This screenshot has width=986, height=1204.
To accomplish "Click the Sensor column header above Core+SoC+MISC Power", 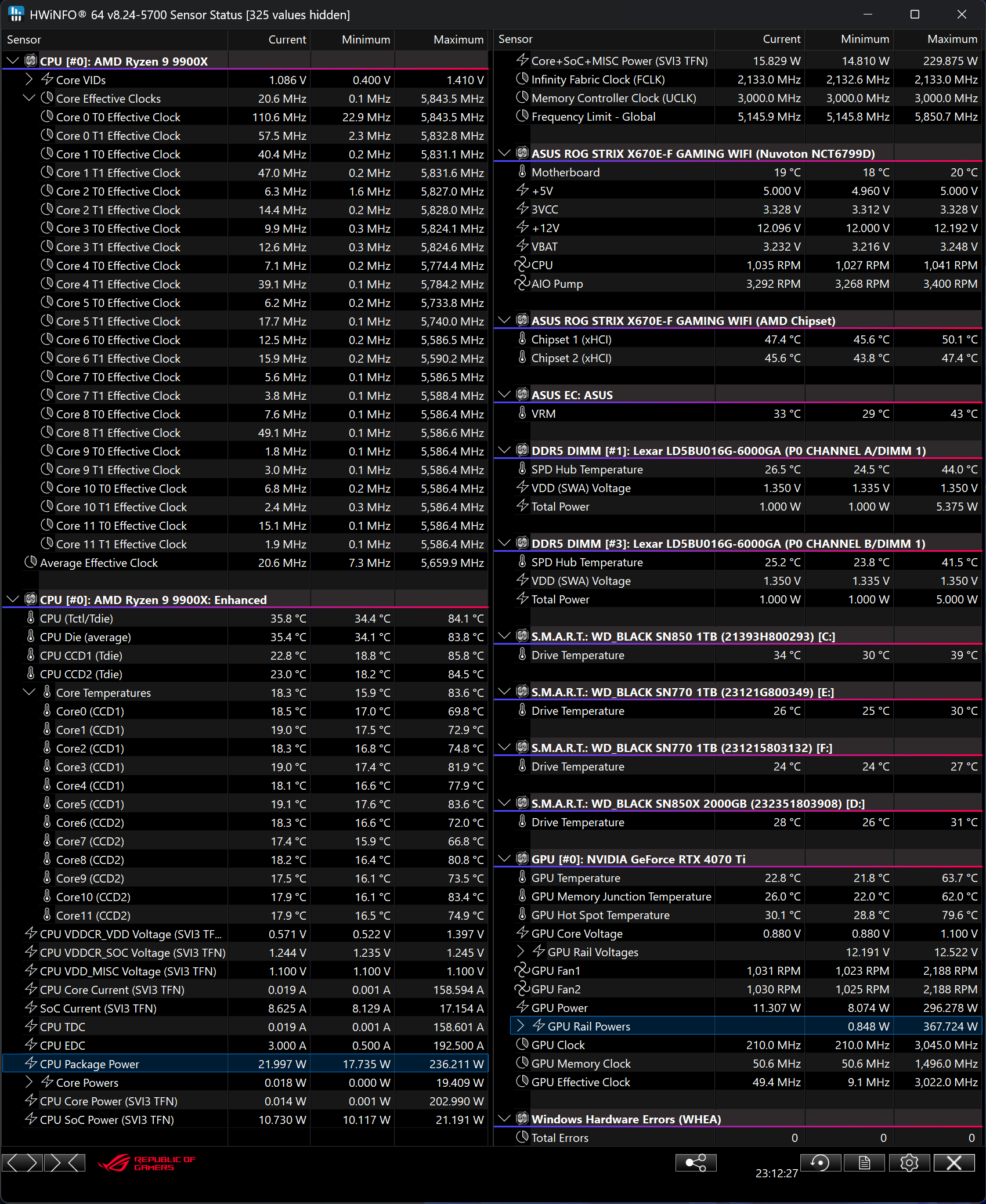I will (605, 39).
